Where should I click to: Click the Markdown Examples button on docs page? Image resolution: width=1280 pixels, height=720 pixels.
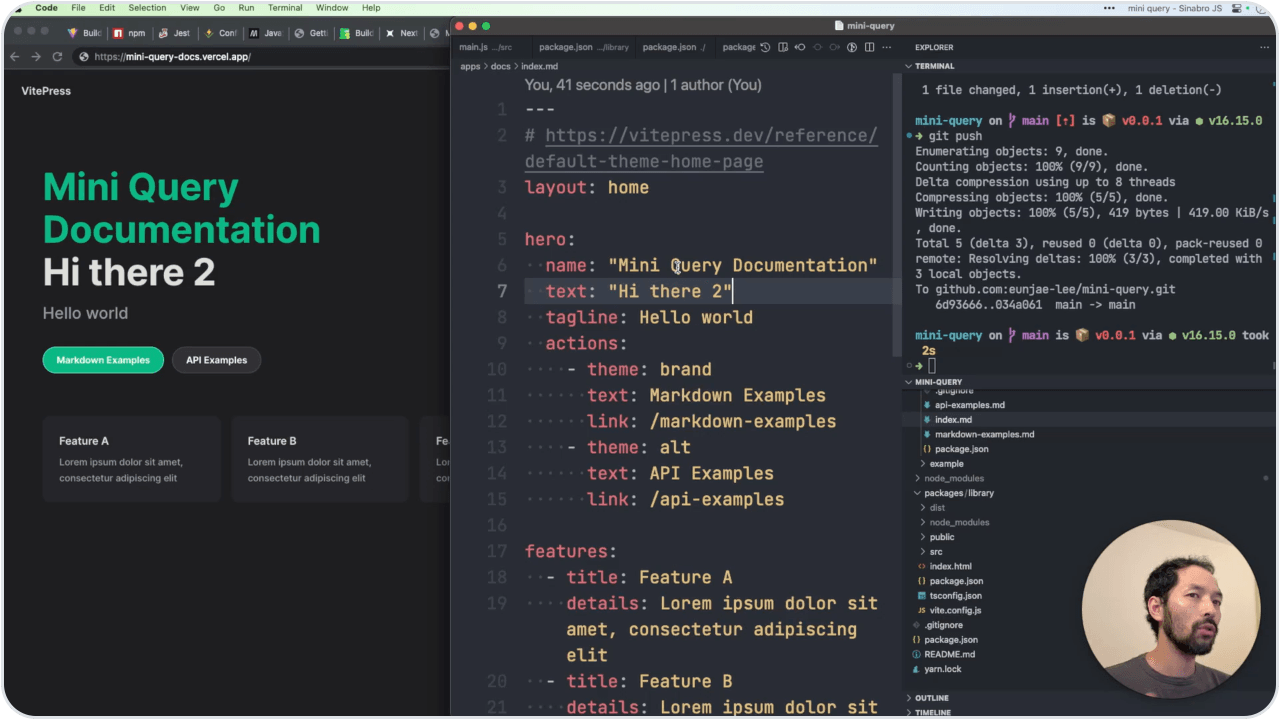click(103, 360)
